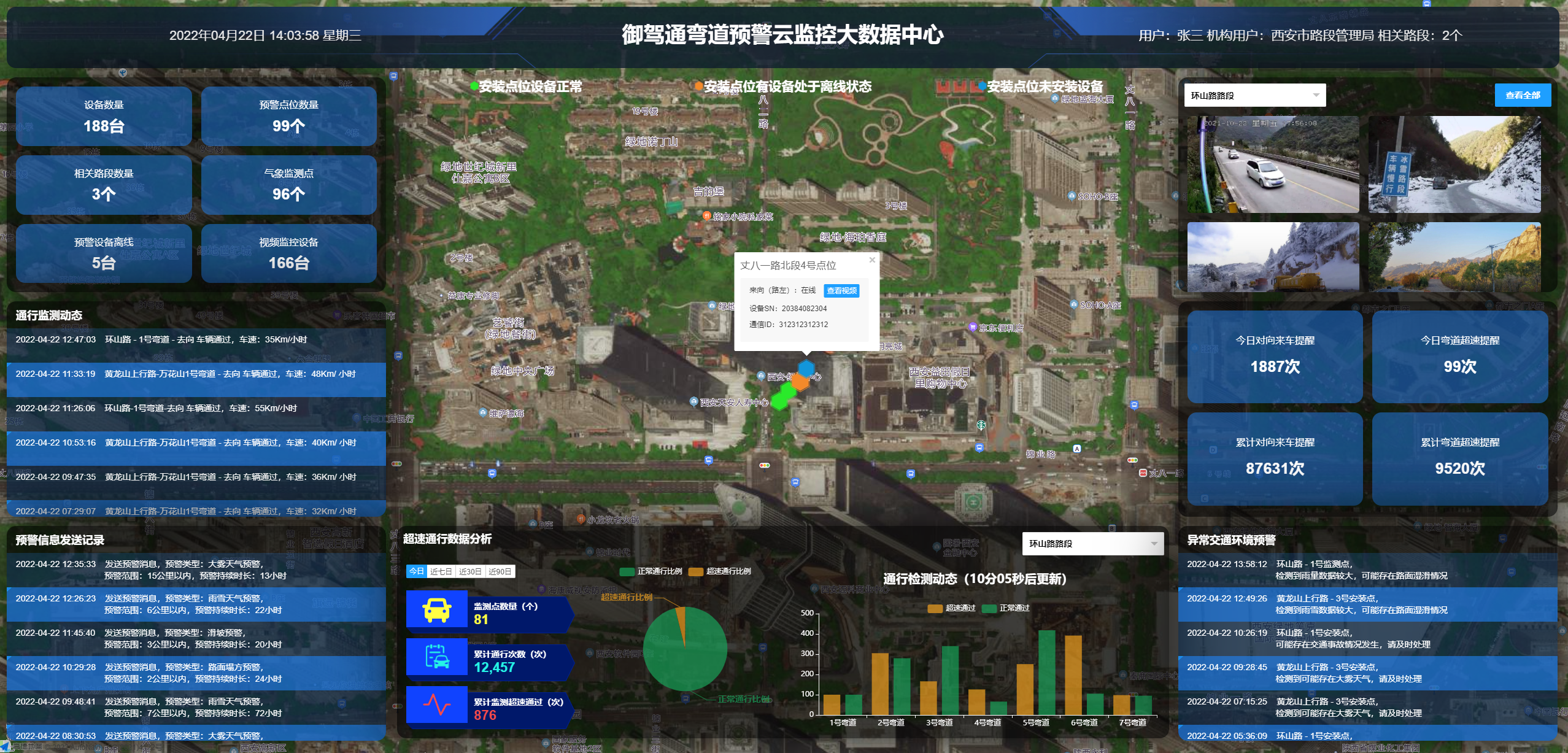Click the green dot for 安装点位设备正常 legend
Image resolution: width=1568 pixels, height=753 pixels.
coord(474,87)
